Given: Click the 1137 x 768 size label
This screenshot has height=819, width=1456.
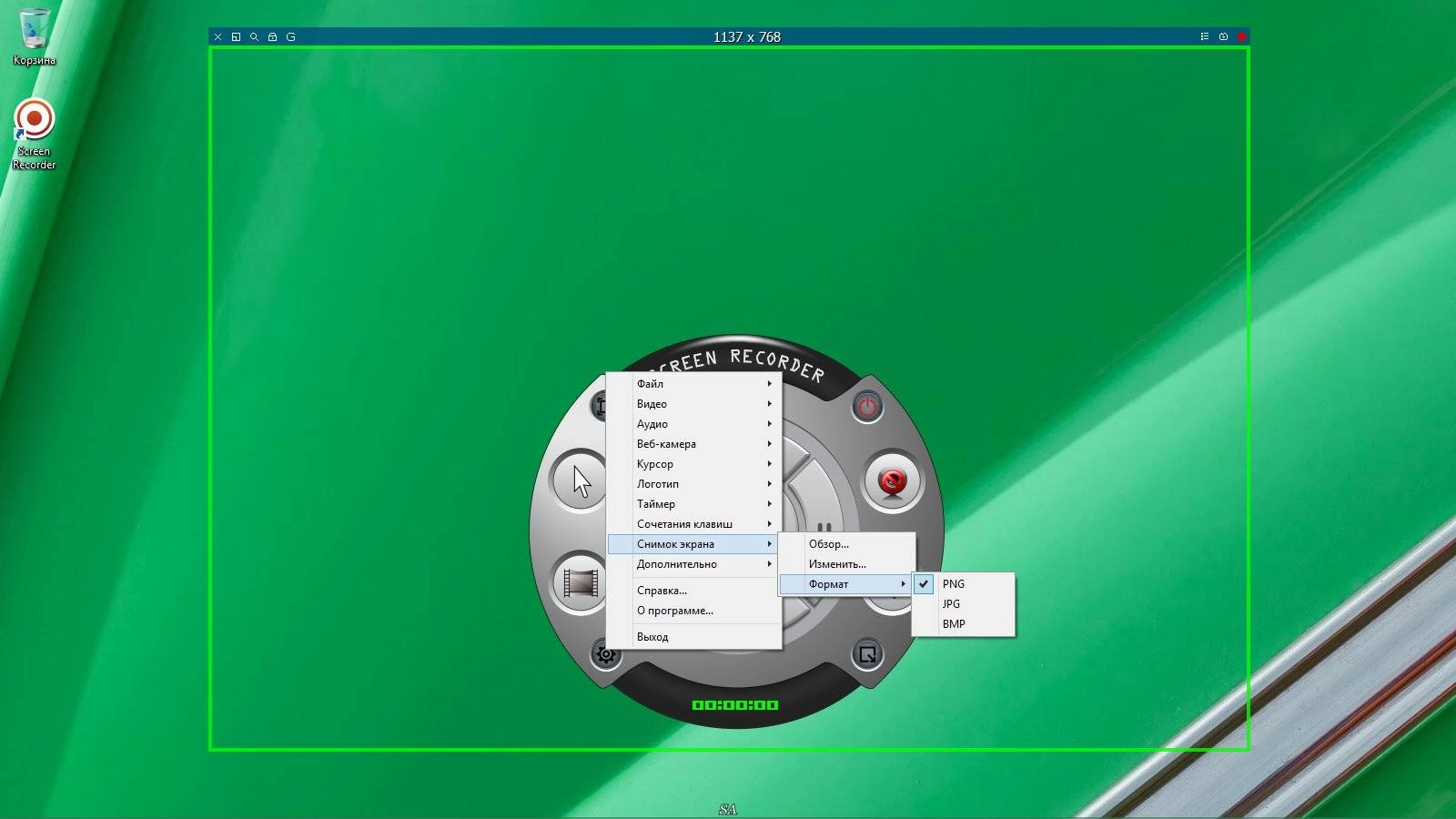Looking at the screenshot, I should (747, 37).
